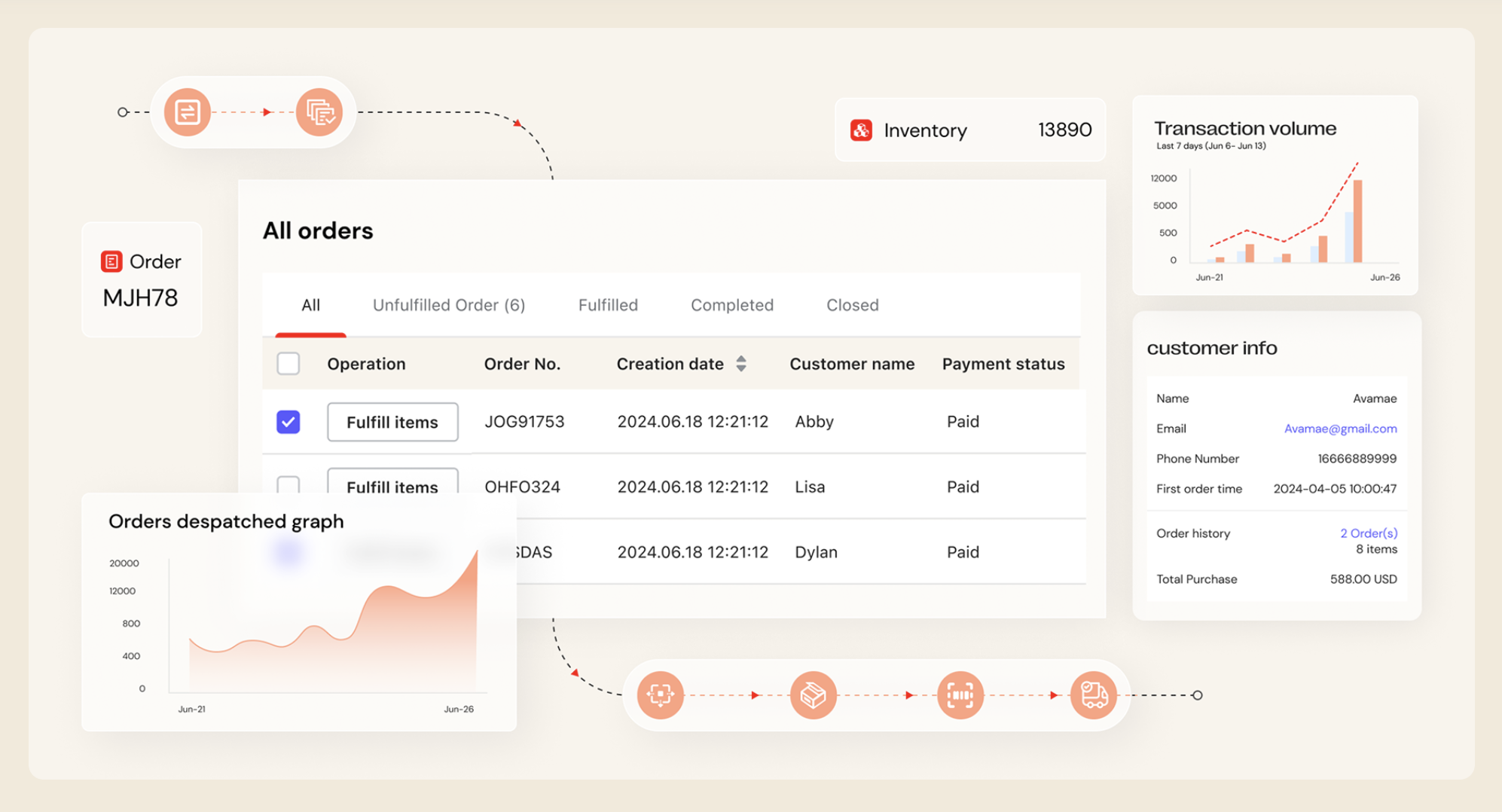The width and height of the screenshot is (1502, 812).
Task: Check the select-all orders header checkbox
Action: 288,364
